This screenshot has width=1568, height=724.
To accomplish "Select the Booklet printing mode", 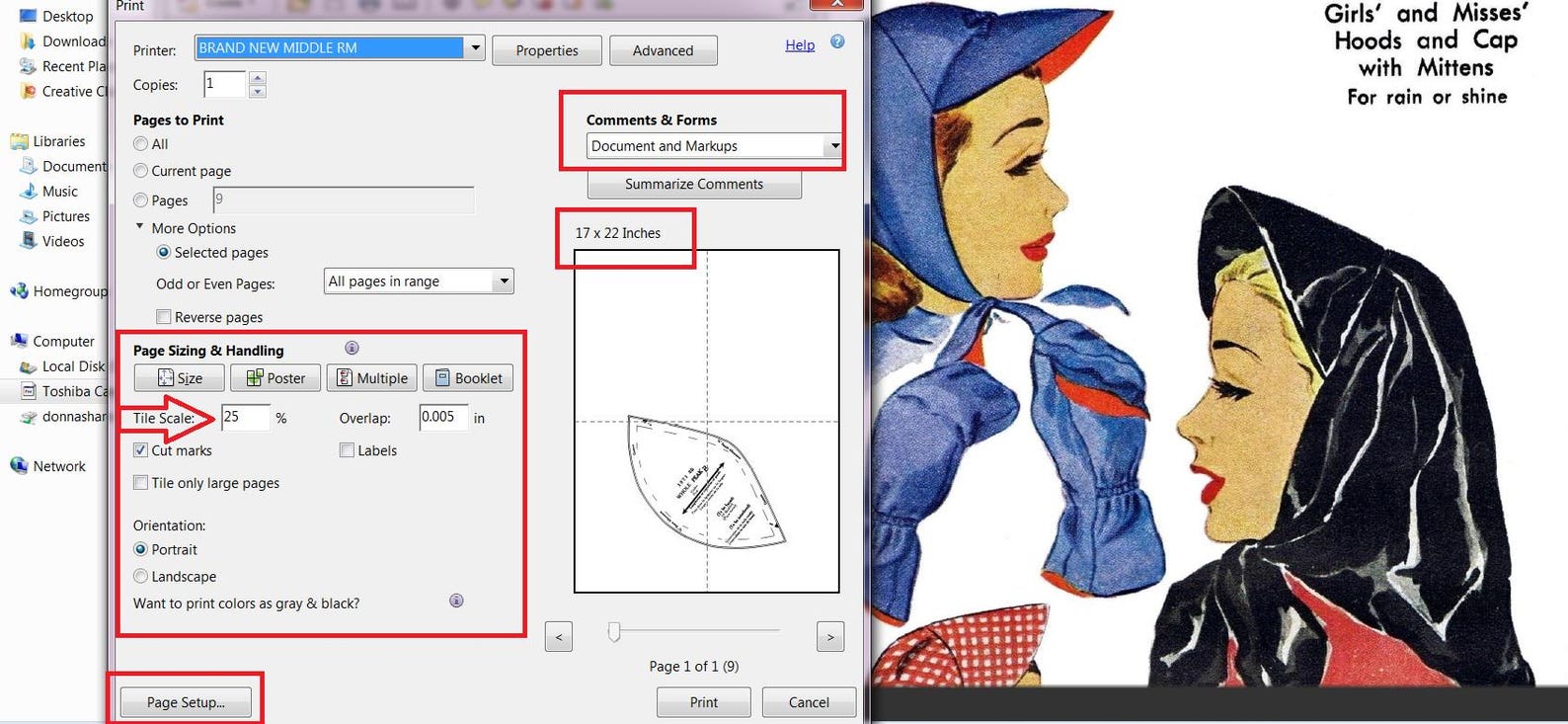I will 468,378.
